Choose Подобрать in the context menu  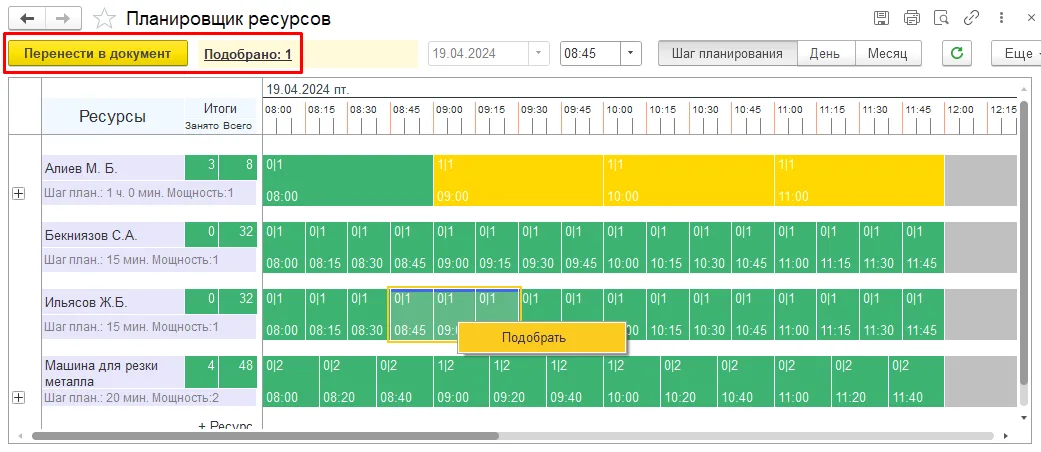tap(542, 338)
